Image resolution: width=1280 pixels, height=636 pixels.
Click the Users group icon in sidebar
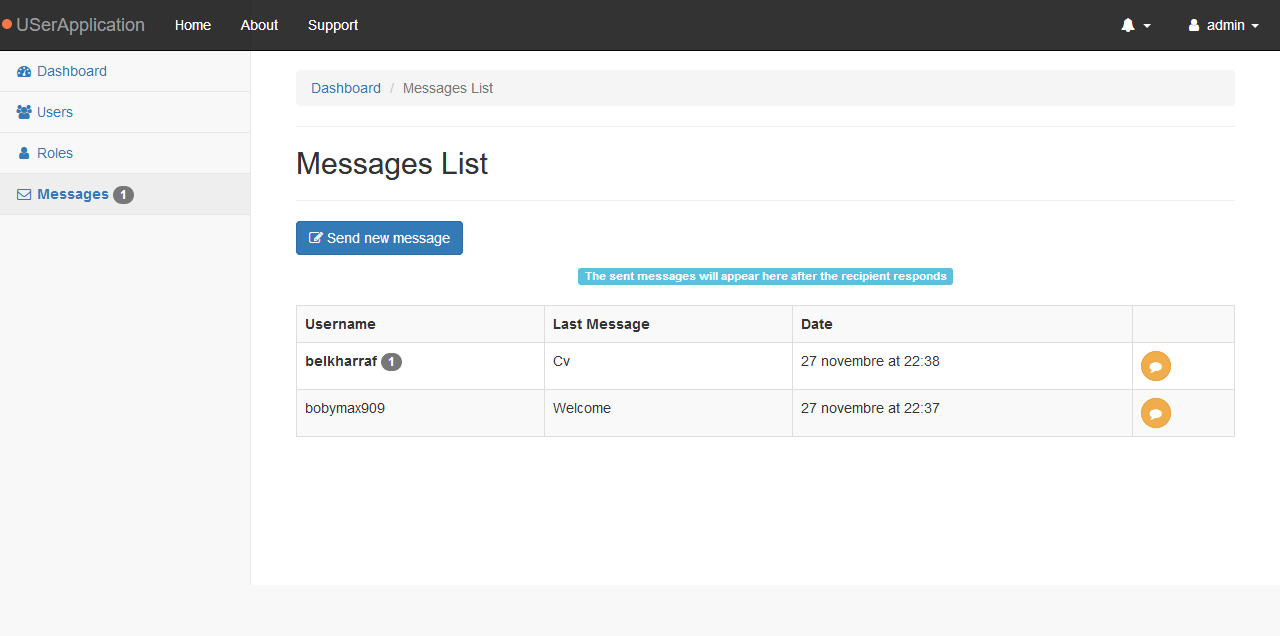pos(24,113)
